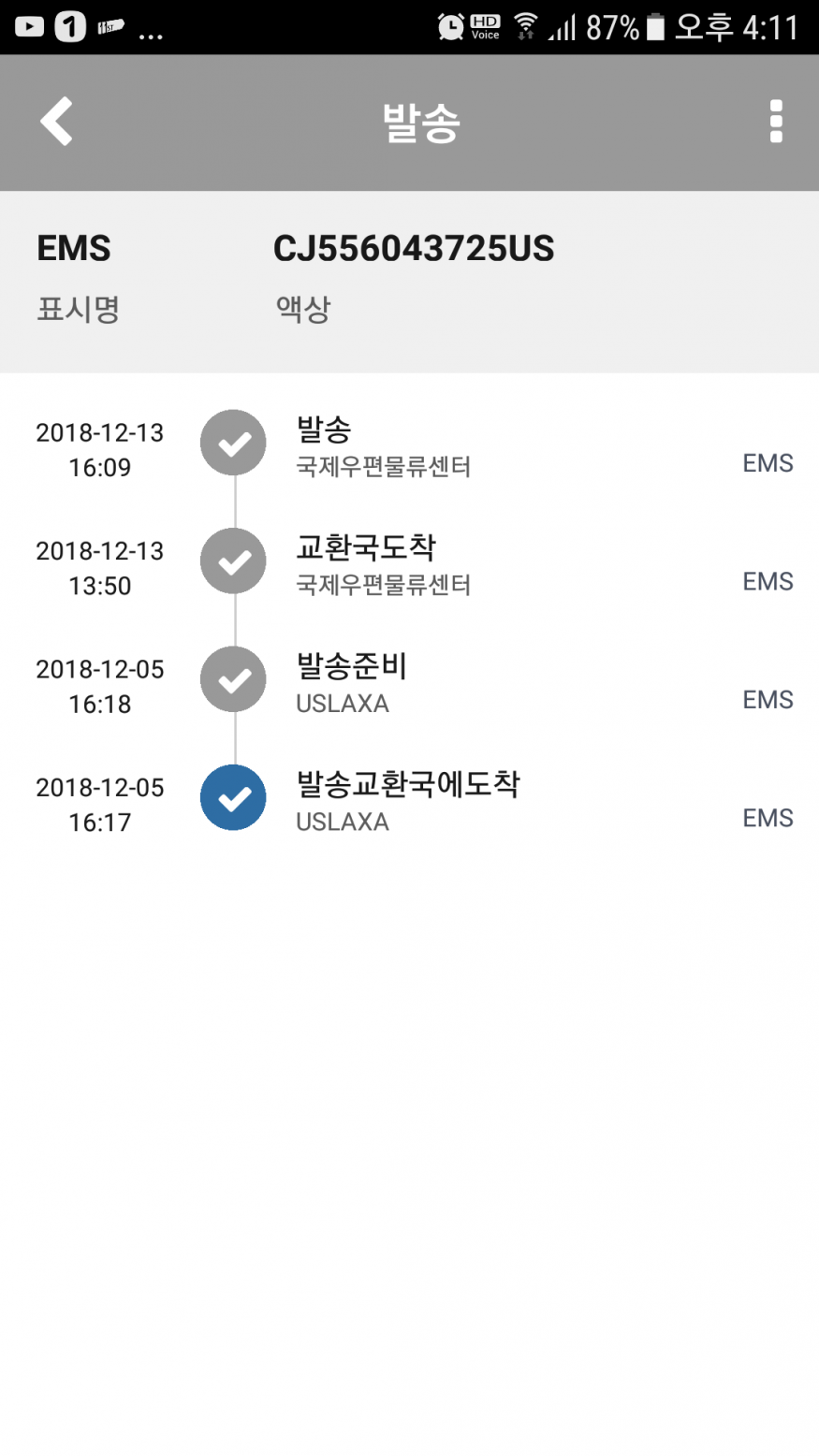The height and width of the screenshot is (1456, 819).
Task: Tap the back arrow icon
Action: coord(57,122)
